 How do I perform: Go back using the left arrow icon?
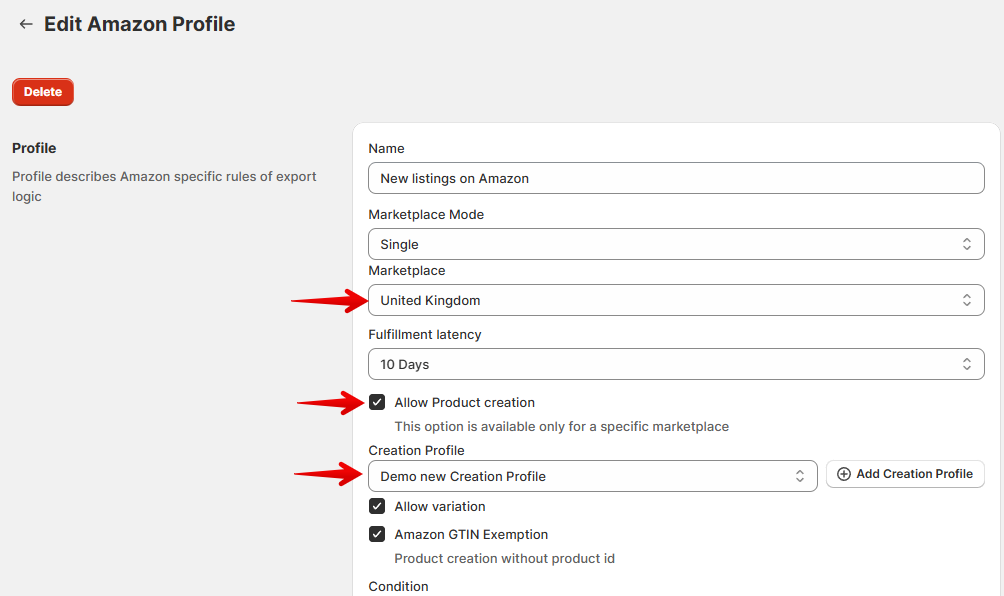(x=26, y=24)
